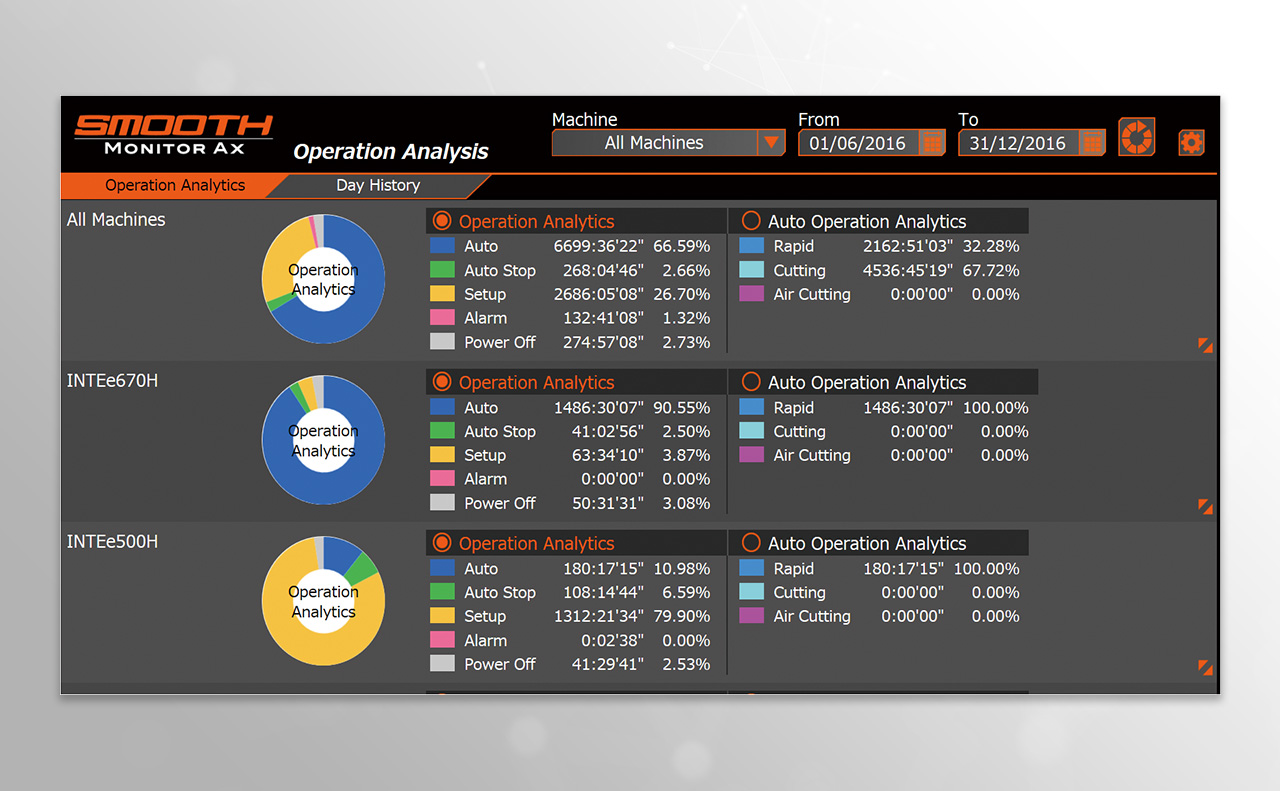Switch to the Day History tab

(380, 185)
